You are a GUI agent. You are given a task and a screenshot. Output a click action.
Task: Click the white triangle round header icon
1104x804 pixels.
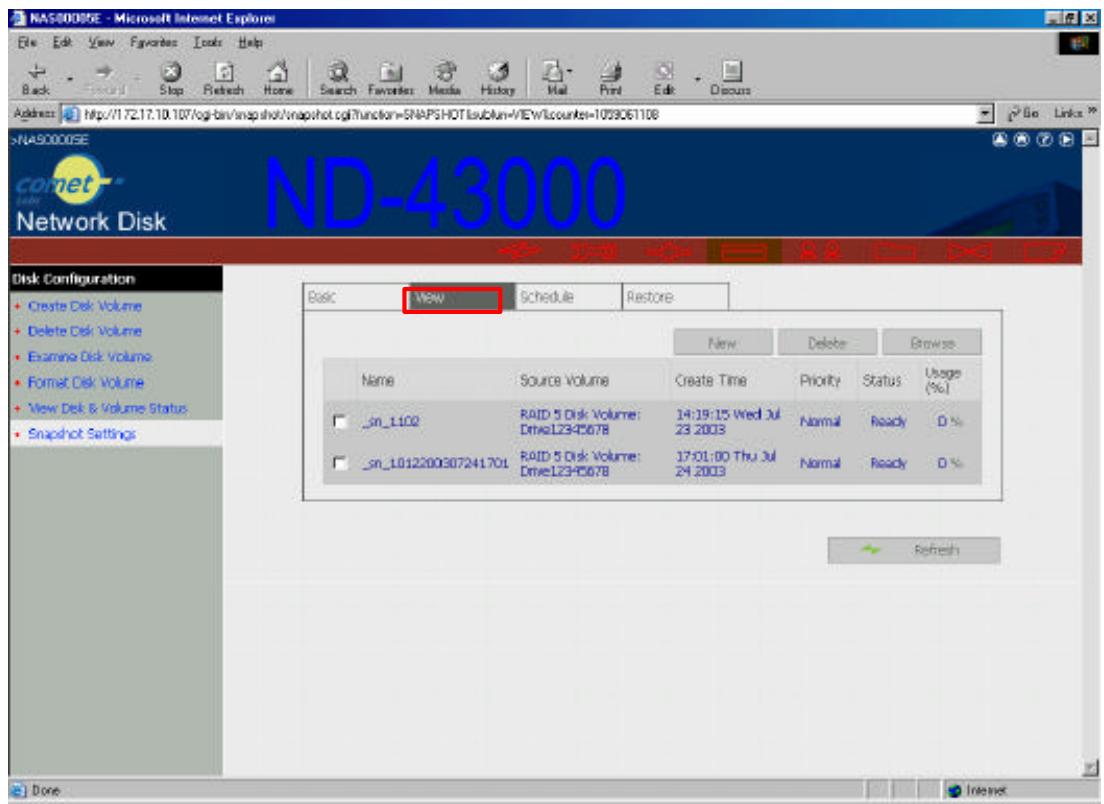pos(1000,139)
